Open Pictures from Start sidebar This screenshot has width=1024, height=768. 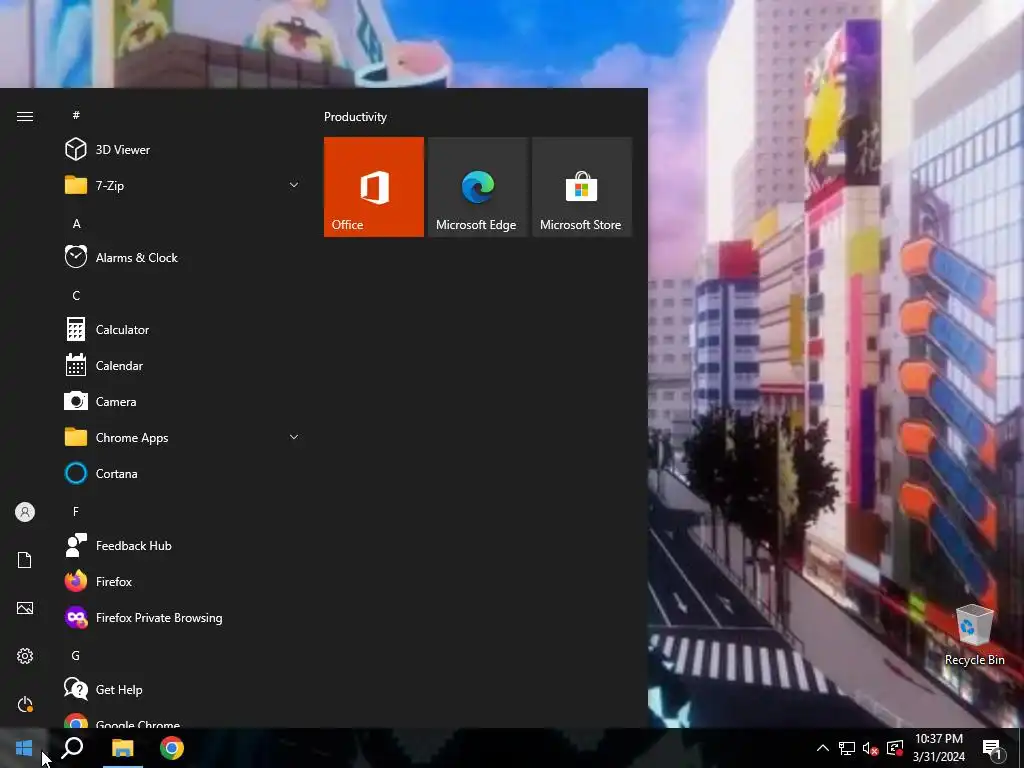pos(25,608)
